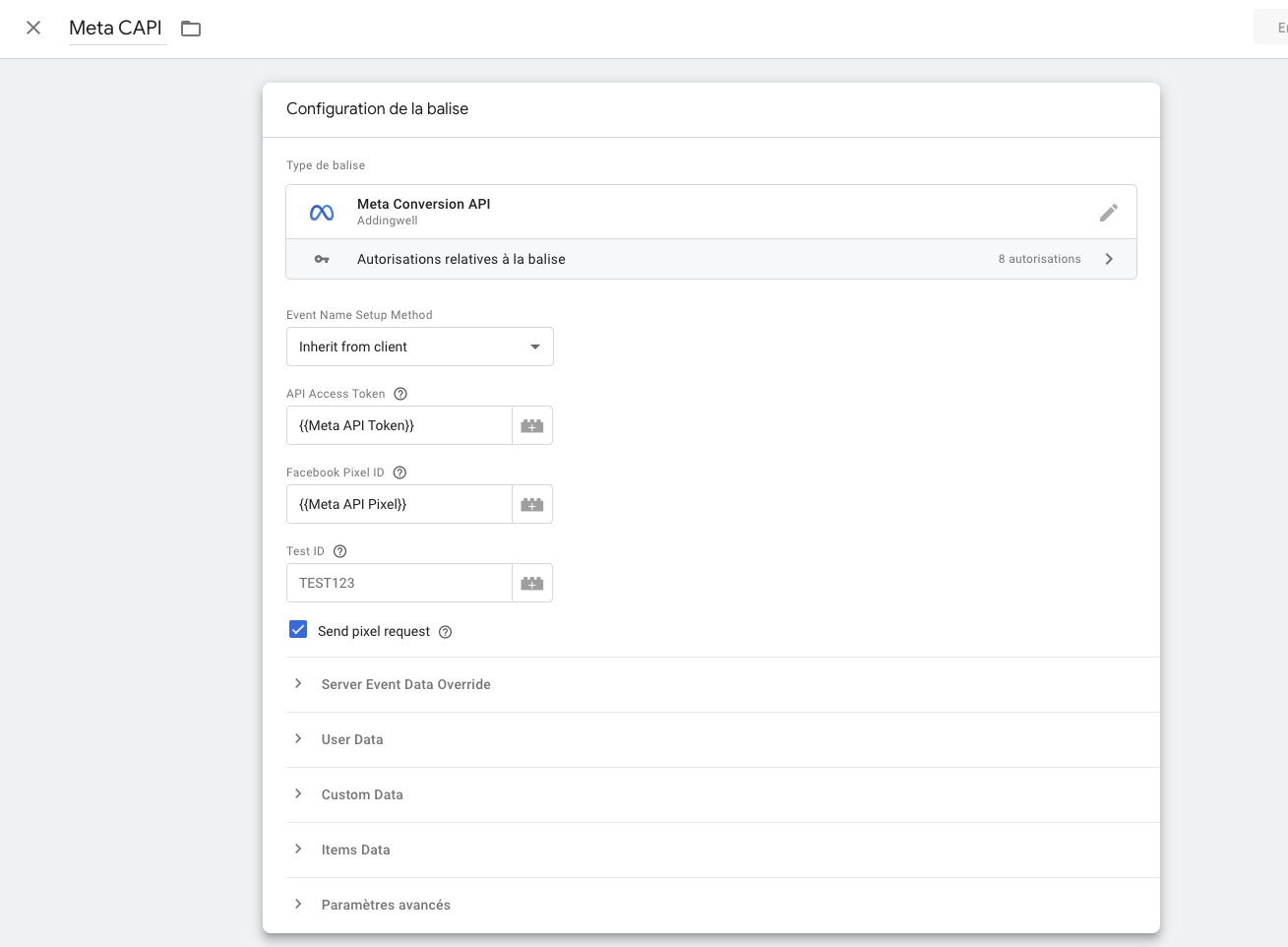1288x947 pixels.
Task: Uncheck the Send pixel request checkbox
Action: click(298, 630)
